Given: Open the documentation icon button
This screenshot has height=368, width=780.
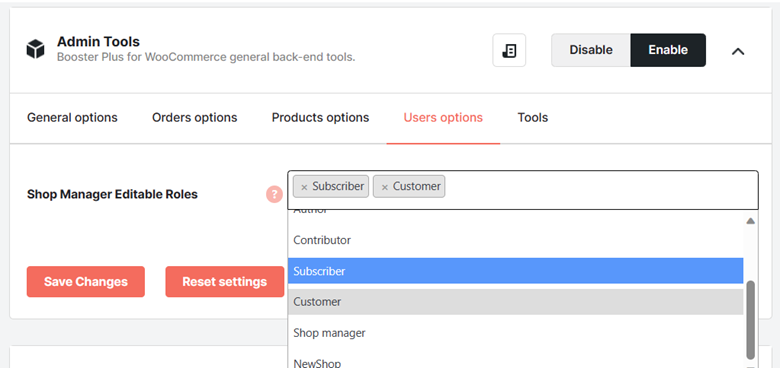Looking at the screenshot, I should [x=509, y=50].
